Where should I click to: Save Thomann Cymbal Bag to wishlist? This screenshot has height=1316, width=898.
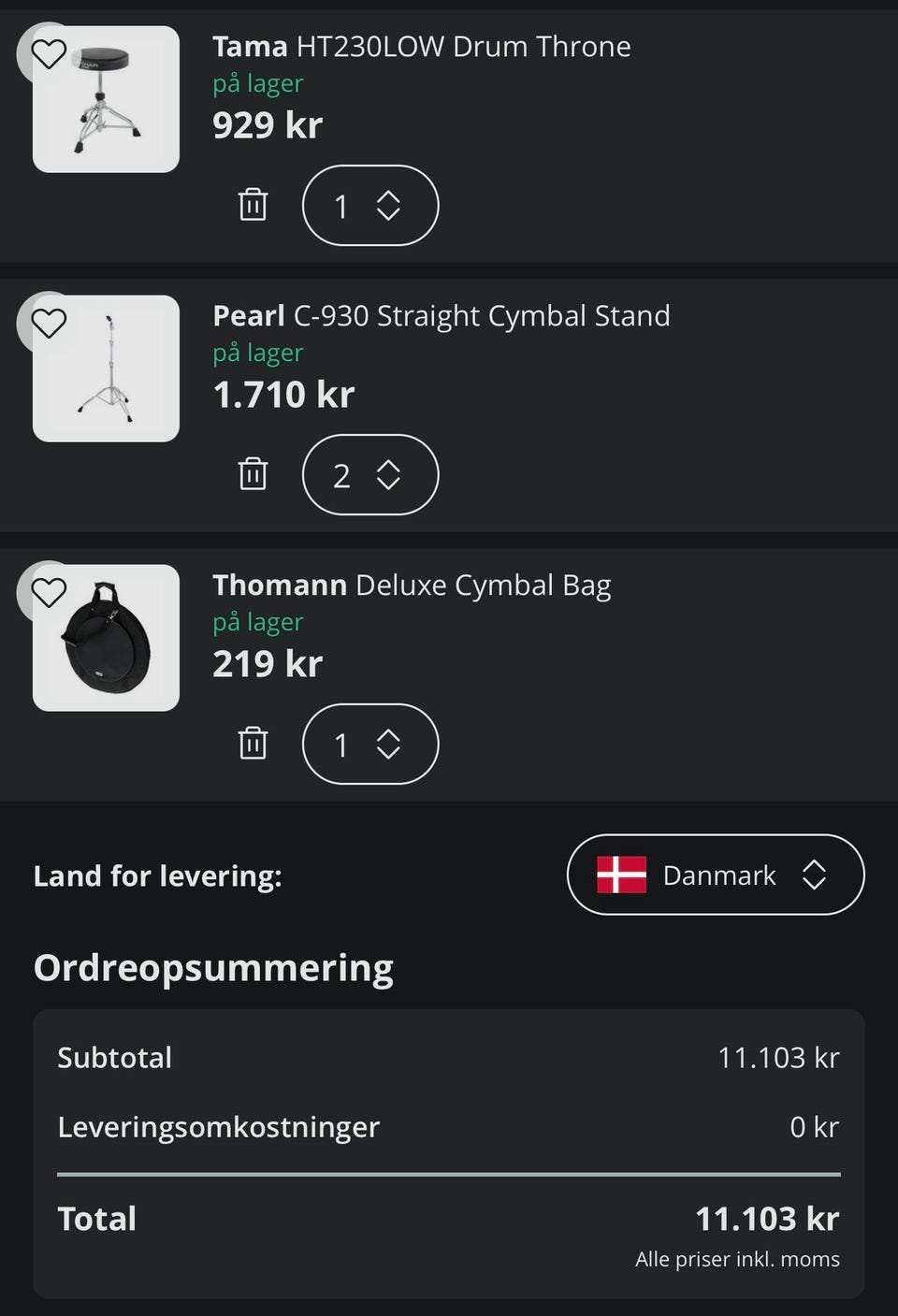(49, 593)
